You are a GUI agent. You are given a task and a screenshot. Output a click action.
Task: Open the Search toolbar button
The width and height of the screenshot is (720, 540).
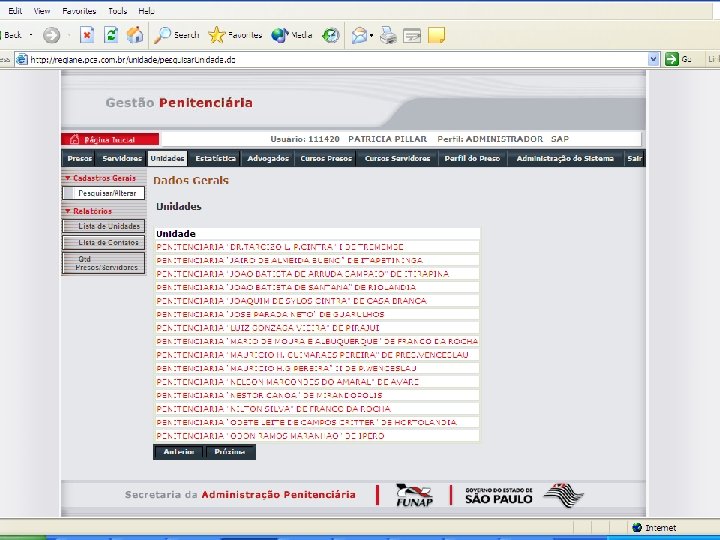176,35
